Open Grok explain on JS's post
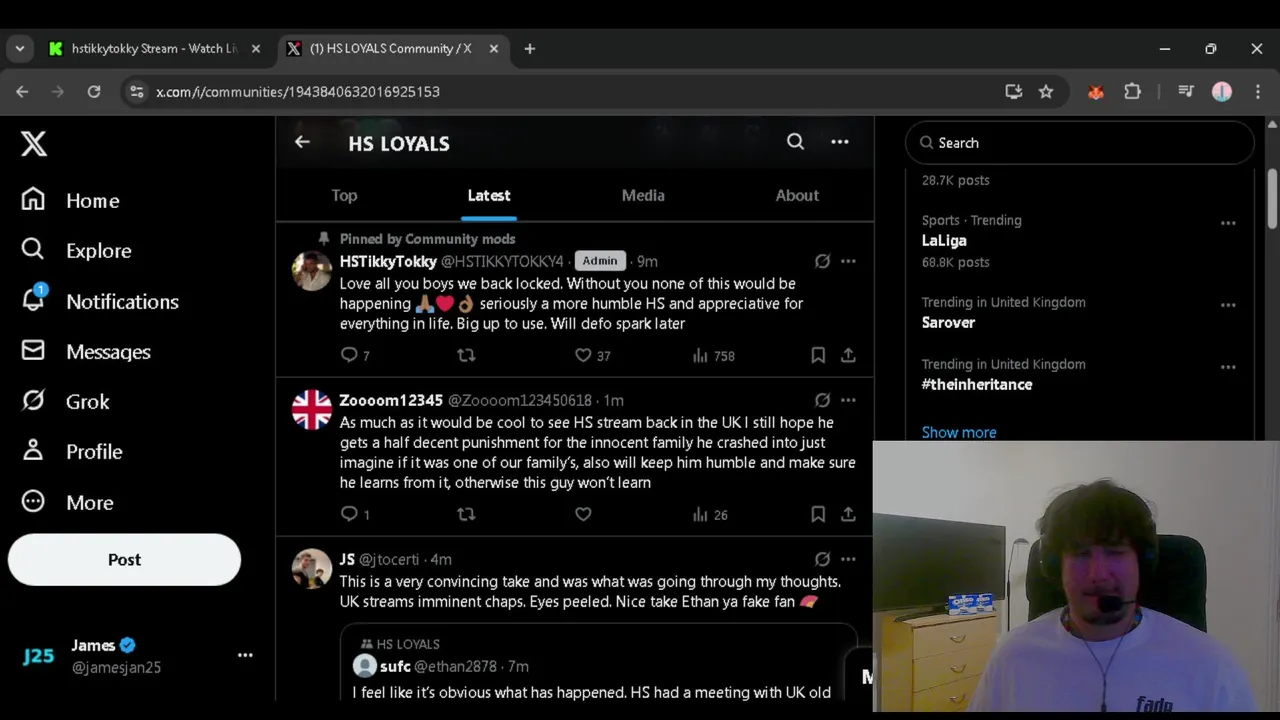 [822, 559]
